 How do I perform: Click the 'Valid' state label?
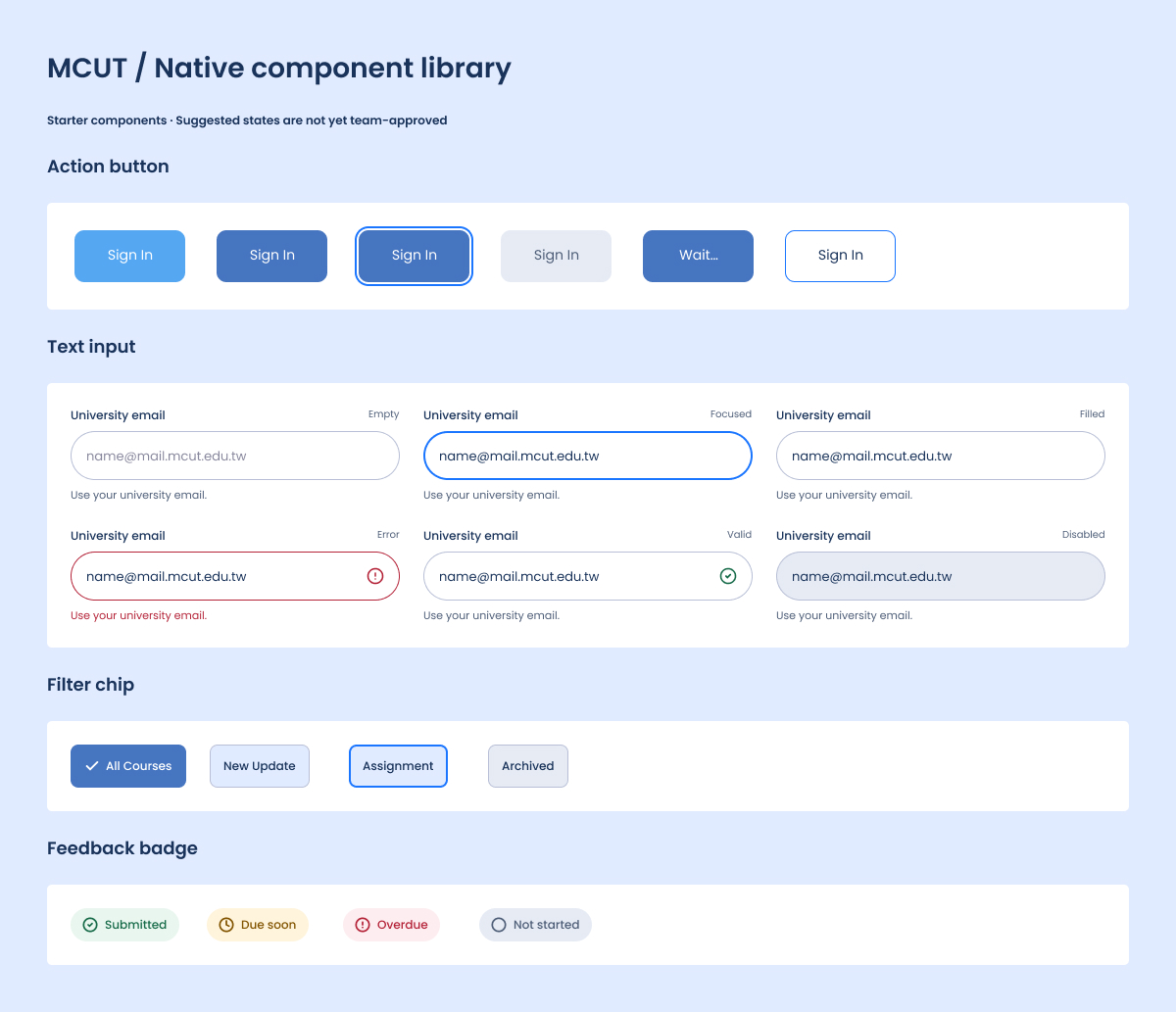[740, 535]
